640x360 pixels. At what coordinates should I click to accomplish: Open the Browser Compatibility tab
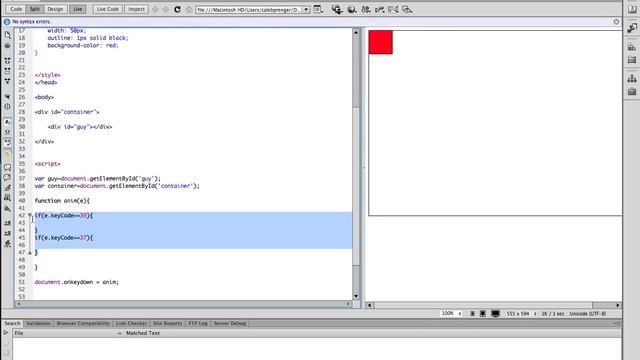[83, 323]
